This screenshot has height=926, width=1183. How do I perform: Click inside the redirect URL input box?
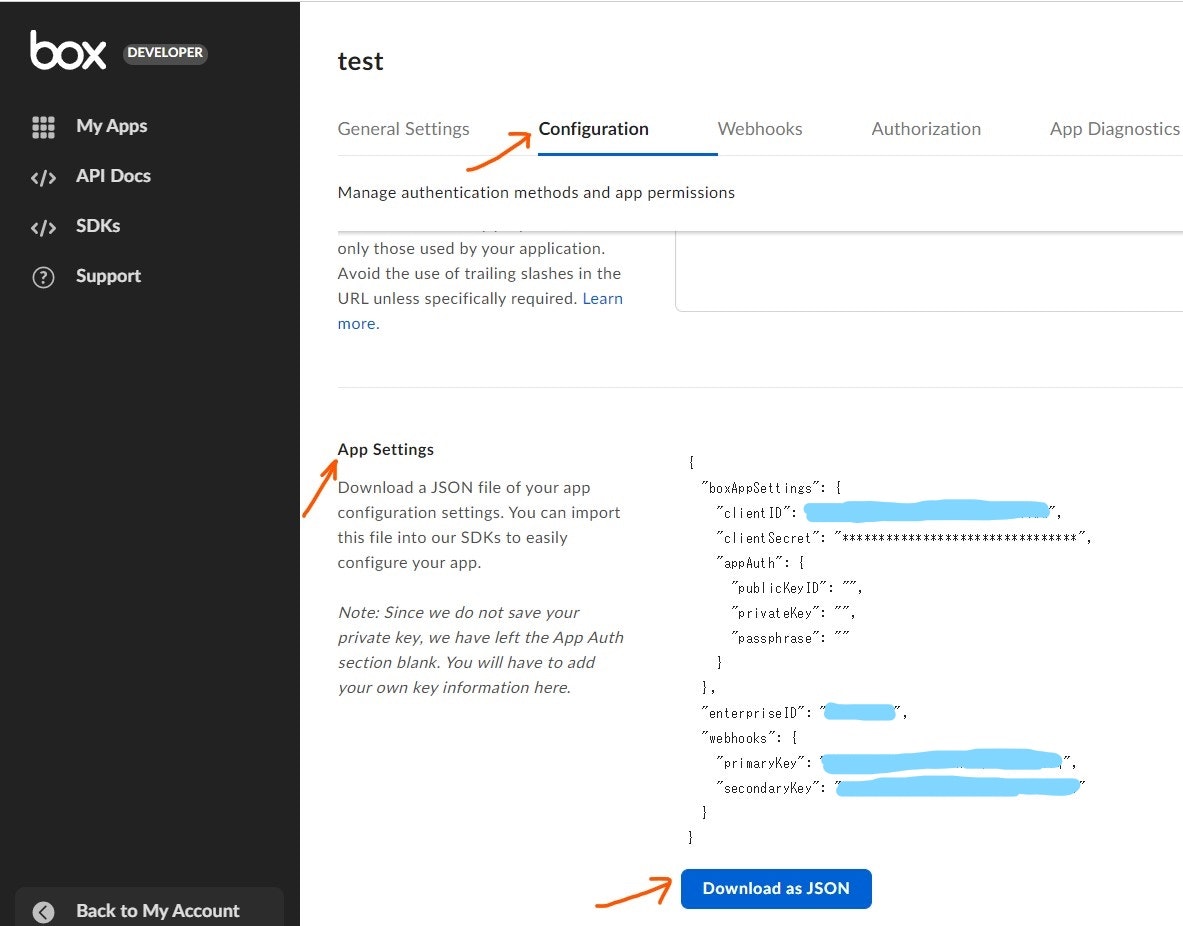pyautogui.click(x=929, y=272)
